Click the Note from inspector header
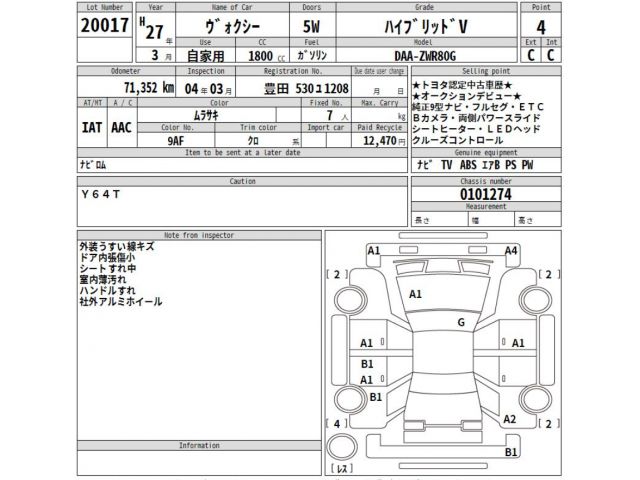This screenshot has height=480, width=640. click(x=199, y=234)
